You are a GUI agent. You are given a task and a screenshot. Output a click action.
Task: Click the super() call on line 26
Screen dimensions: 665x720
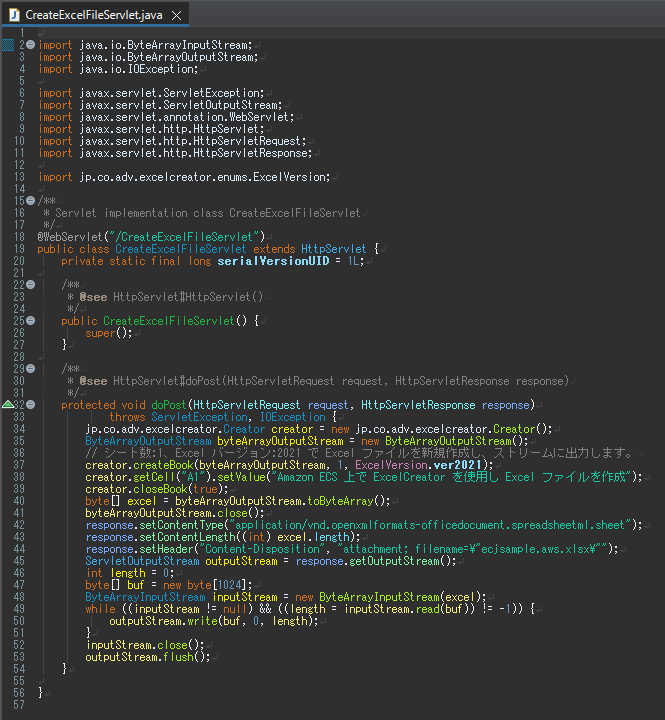coord(108,333)
